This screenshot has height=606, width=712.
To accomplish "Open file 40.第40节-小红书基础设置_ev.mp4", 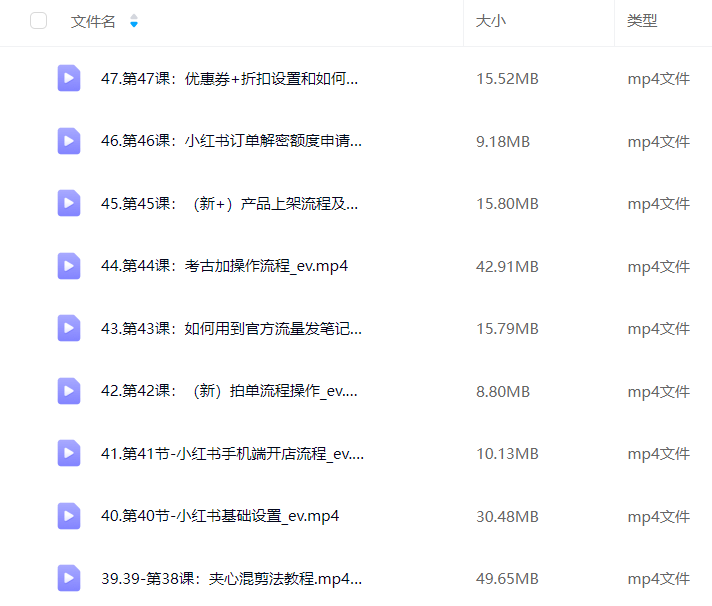I will (220, 516).
